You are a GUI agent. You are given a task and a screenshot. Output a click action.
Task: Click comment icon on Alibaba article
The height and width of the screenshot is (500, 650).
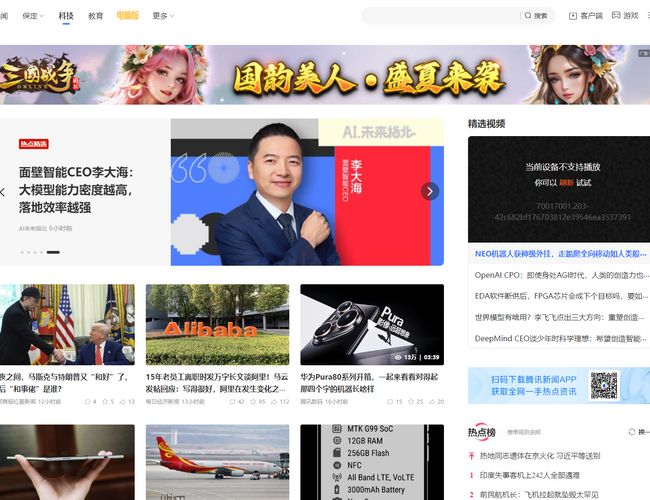(233, 402)
